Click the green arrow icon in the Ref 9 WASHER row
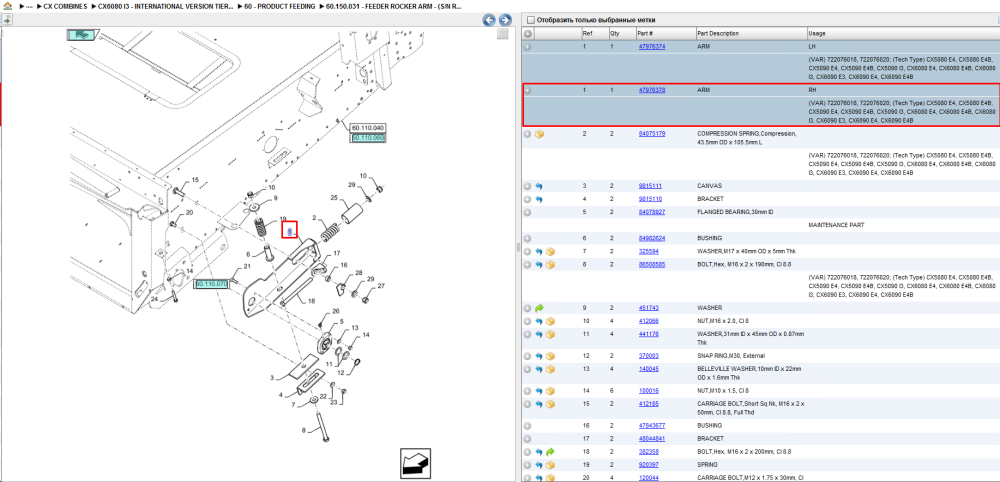The width and height of the screenshot is (1000, 482). click(540, 307)
